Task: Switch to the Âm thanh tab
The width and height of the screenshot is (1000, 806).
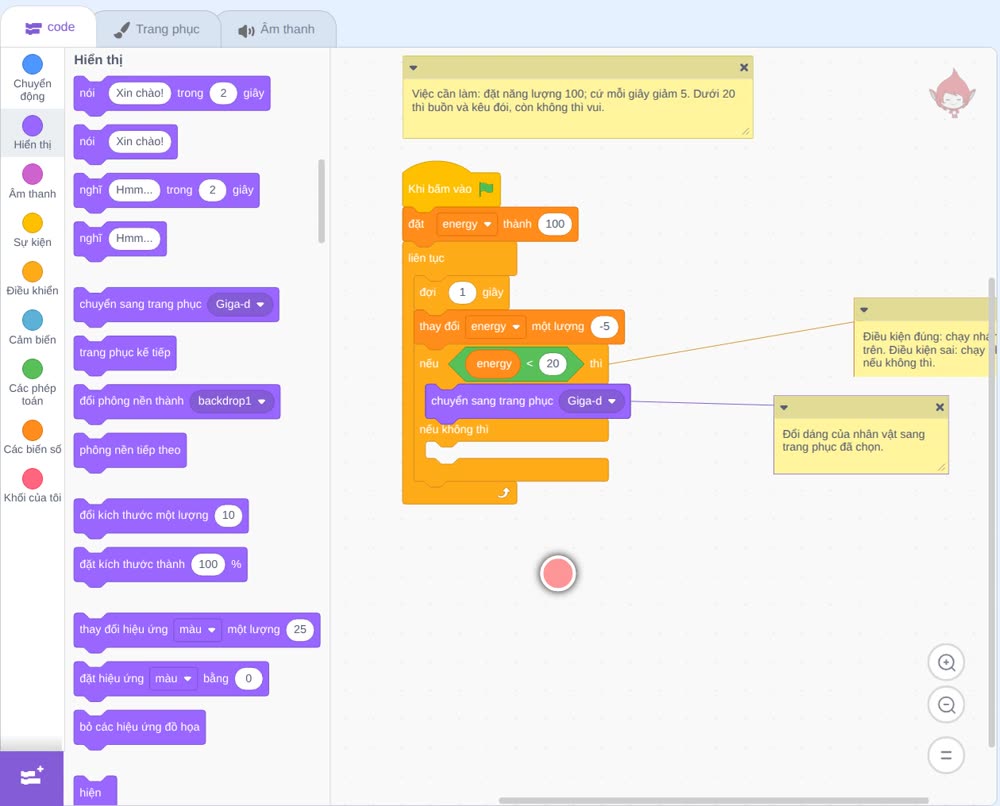Action: 277,29
